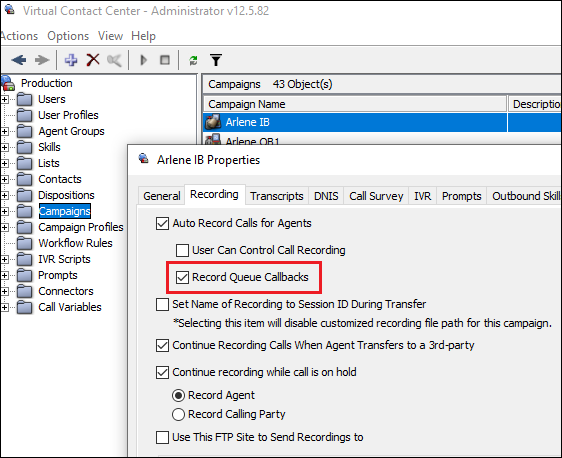
Task: Click the Add new object plus icon
Action: (71, 60)
